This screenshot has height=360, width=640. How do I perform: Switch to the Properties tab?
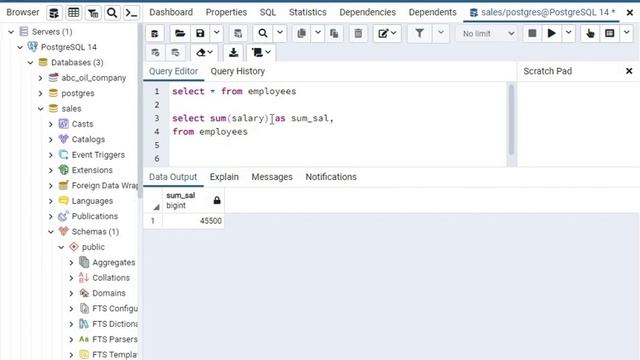pyautogui.click(x=226, y=12)
